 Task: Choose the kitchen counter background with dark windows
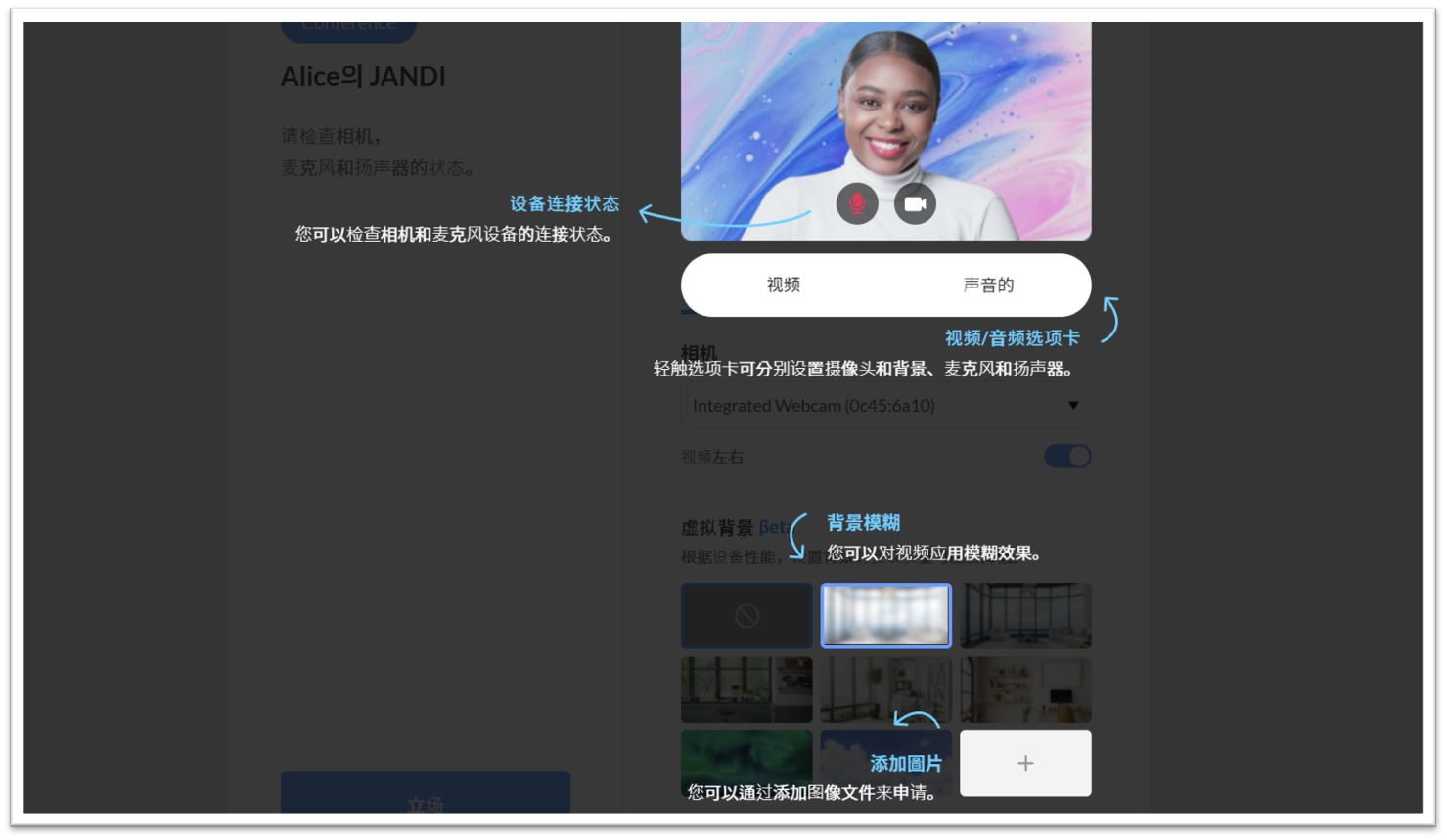click(746, 689)
